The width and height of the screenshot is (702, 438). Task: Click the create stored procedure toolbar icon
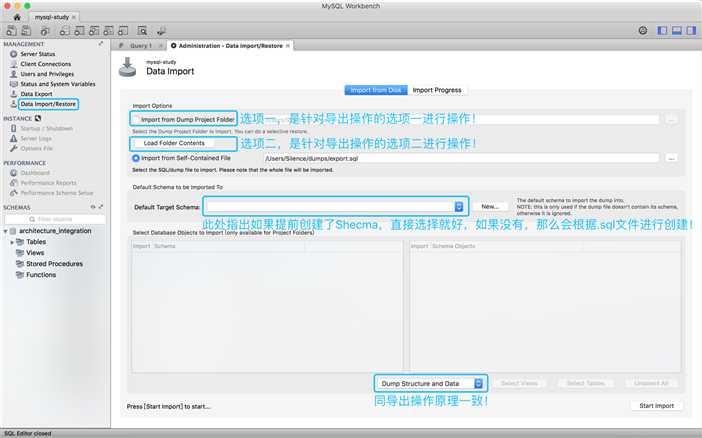[108, 31]
